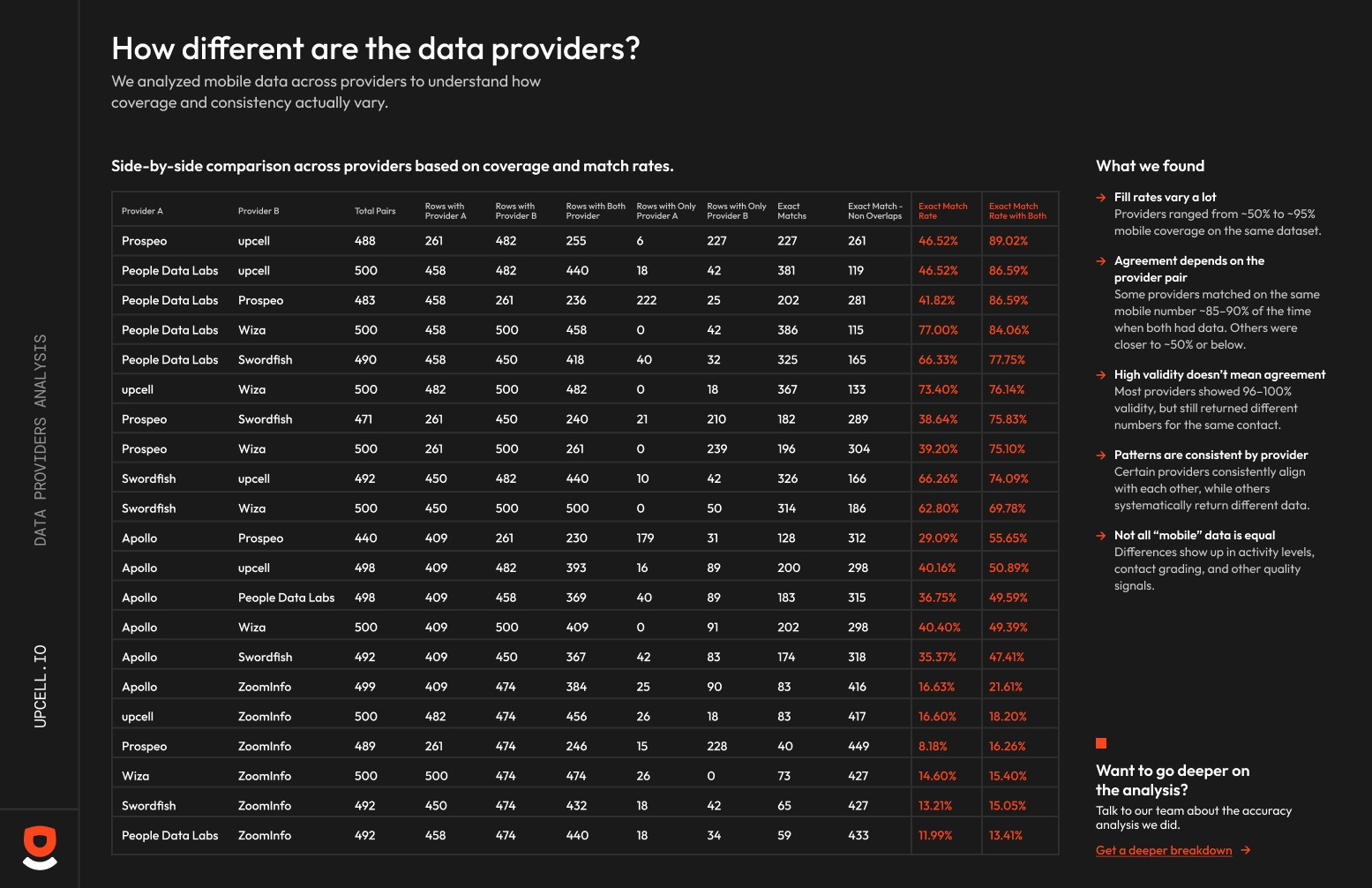The height and width of the screenshot is (888, 1372).
Task: Click 69.78% in the Swordfish–Wiza row
Action: (1008, 508)
